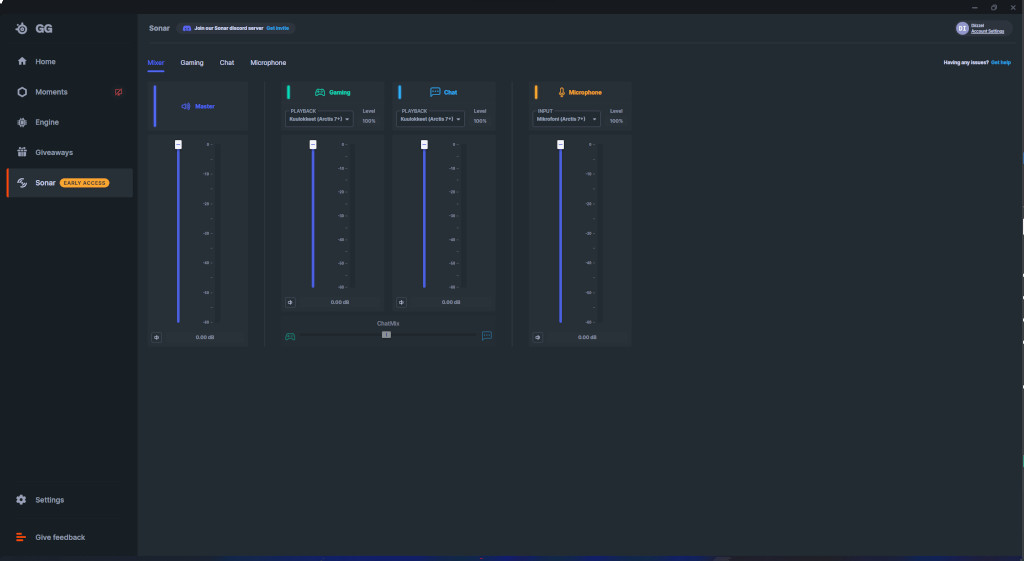This screenshot has width=1024, height=561.
Task: Switch to the Mixer tab
Action: (x=155, y=63)
